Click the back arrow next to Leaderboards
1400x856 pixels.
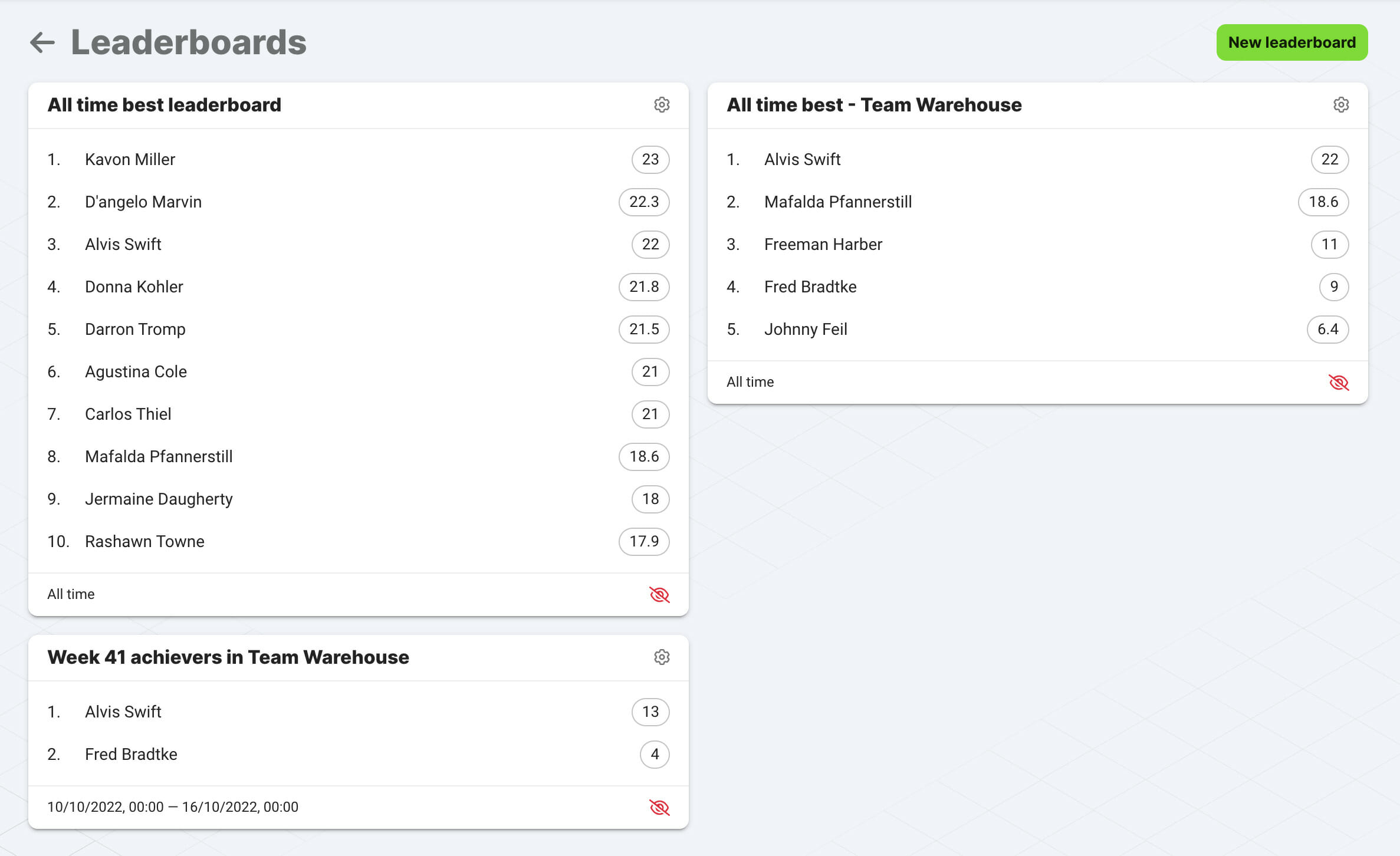(42, 42)
